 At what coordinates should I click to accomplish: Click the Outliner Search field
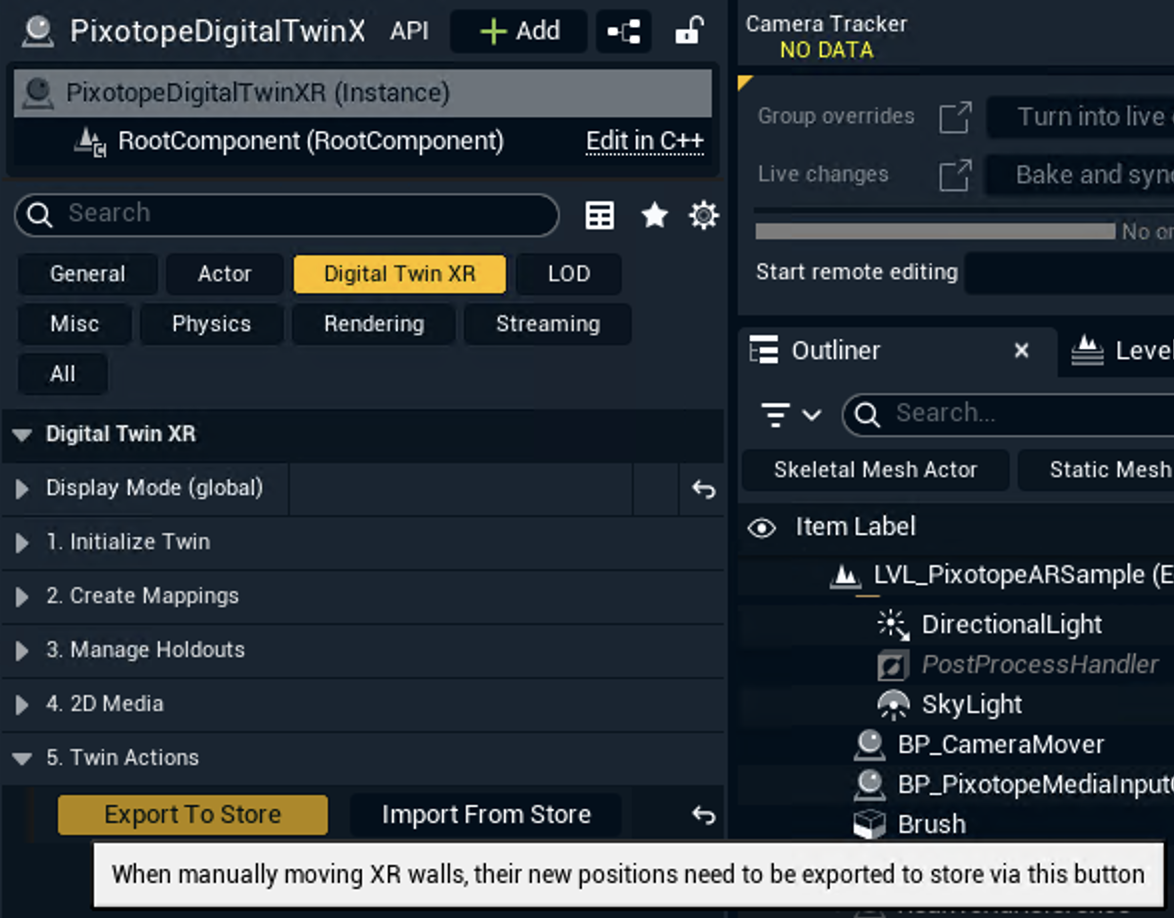(1008, 414)
